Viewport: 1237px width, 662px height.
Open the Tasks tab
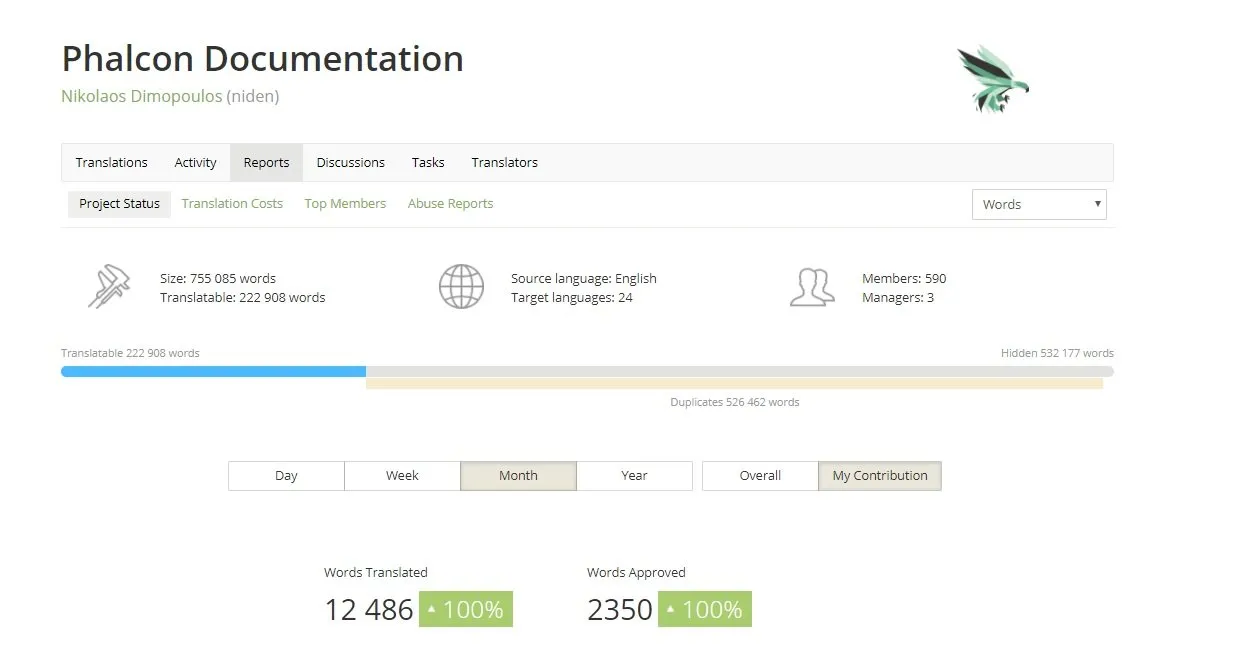click(x=428, y=162)
